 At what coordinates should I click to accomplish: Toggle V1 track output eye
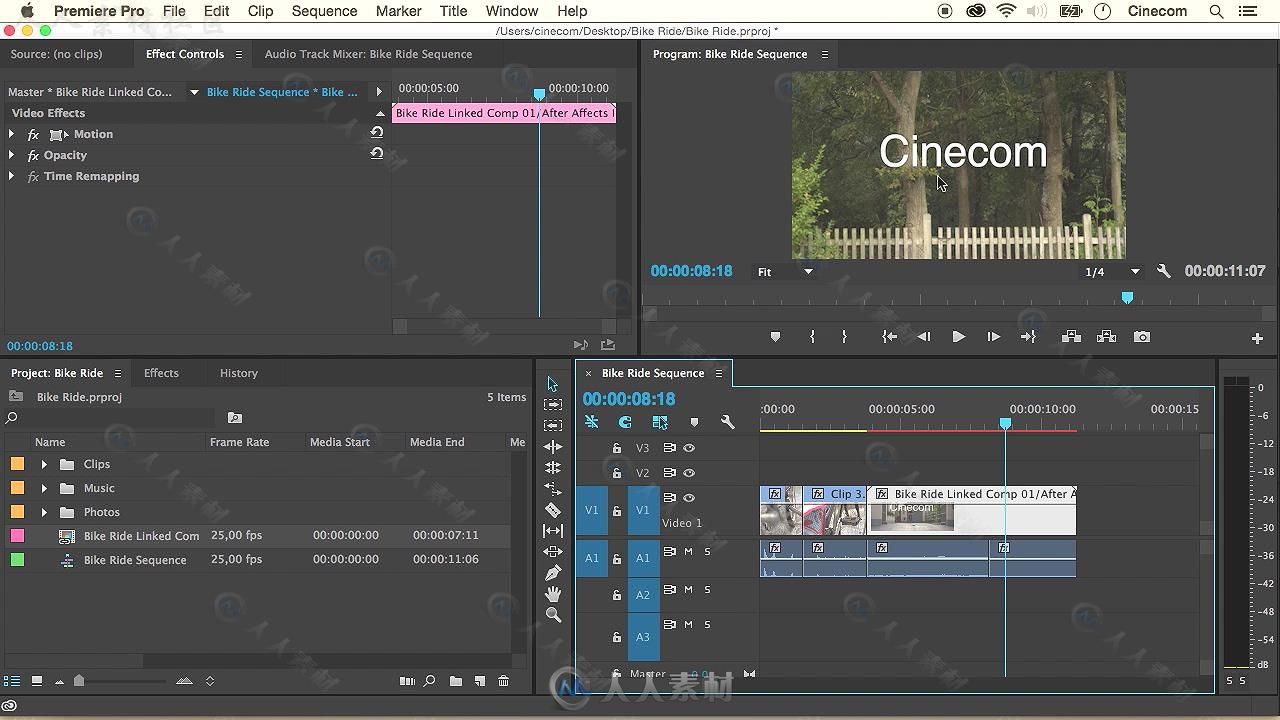689,498
